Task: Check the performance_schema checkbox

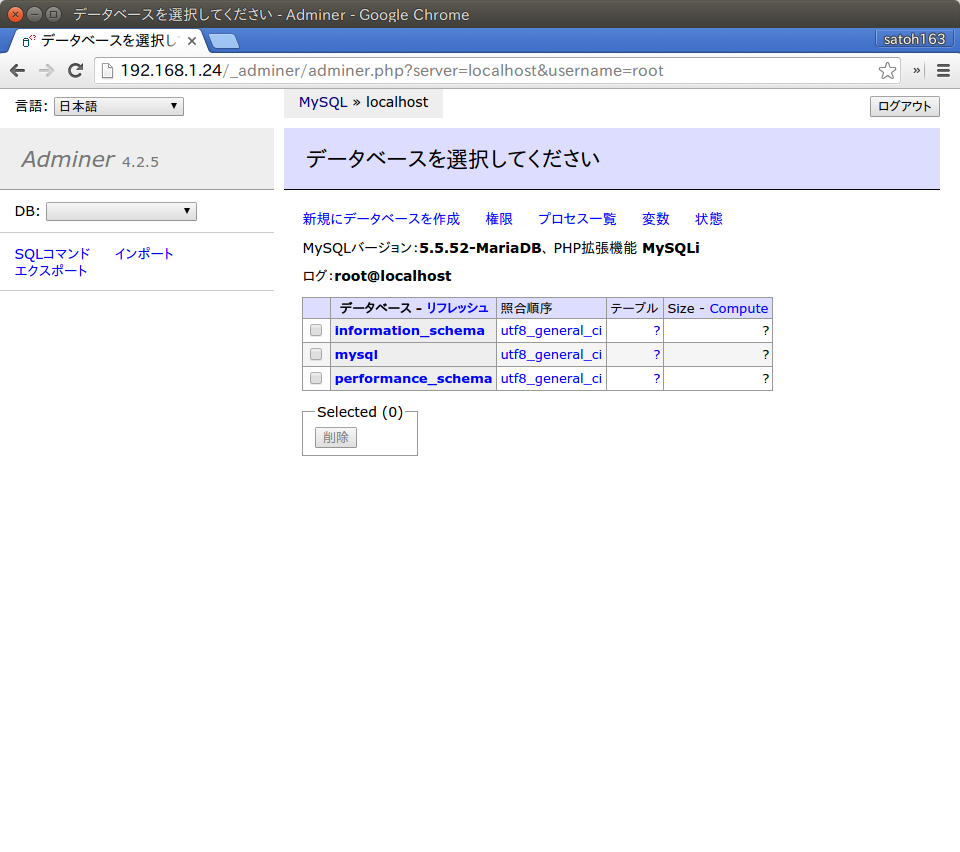Action: (x=316, y=378)
